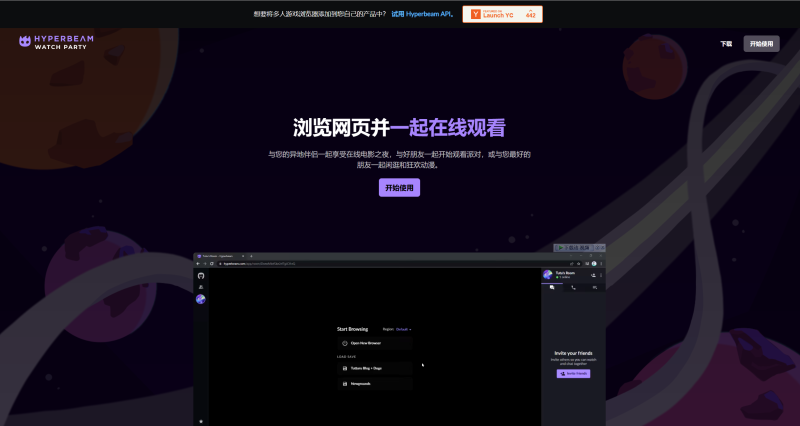Click the round room avatar in demo sidebar
800x426 pixels.
(201, 299)
